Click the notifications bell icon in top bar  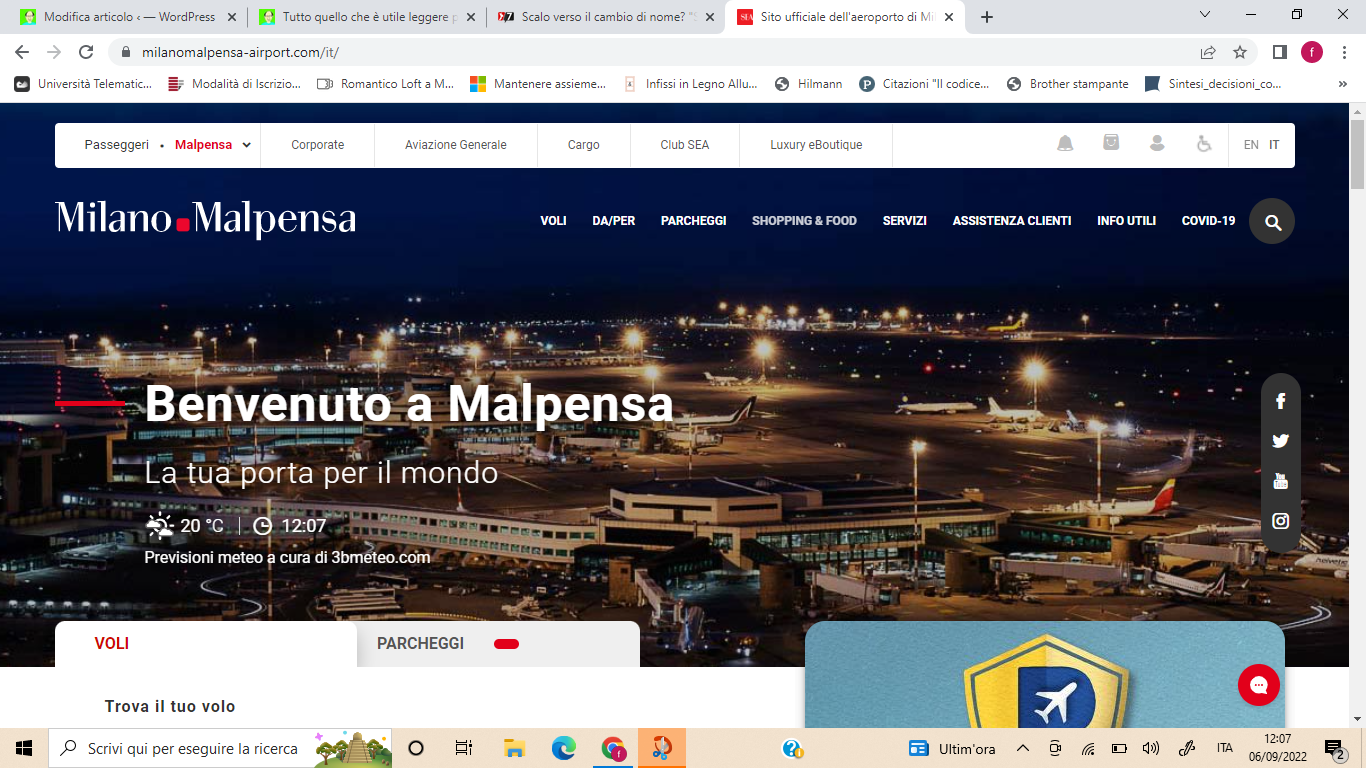click(x=1065, y=144)
